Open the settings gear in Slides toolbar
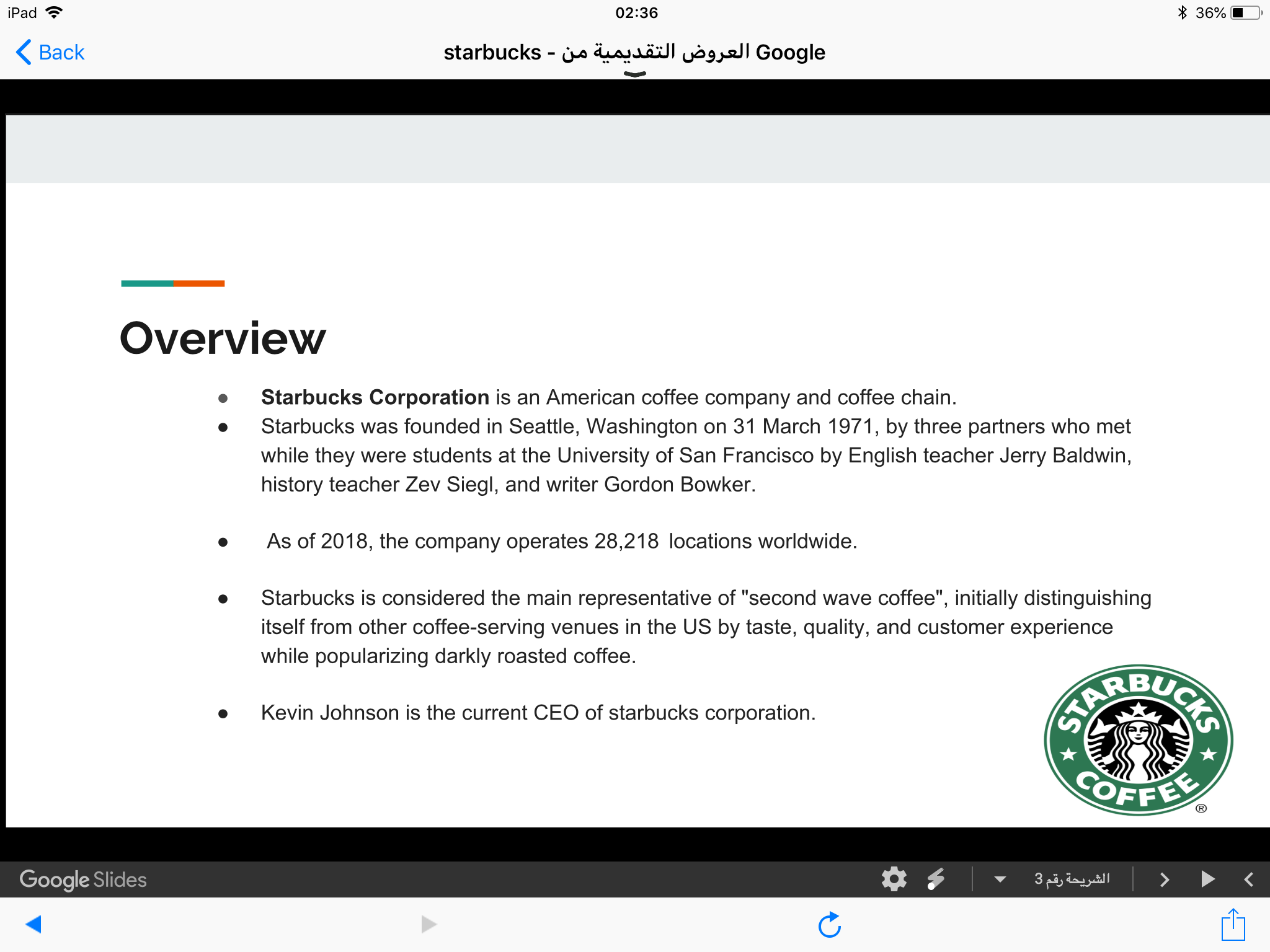This screenshot has width=1270, height=952. pos(894,879)
